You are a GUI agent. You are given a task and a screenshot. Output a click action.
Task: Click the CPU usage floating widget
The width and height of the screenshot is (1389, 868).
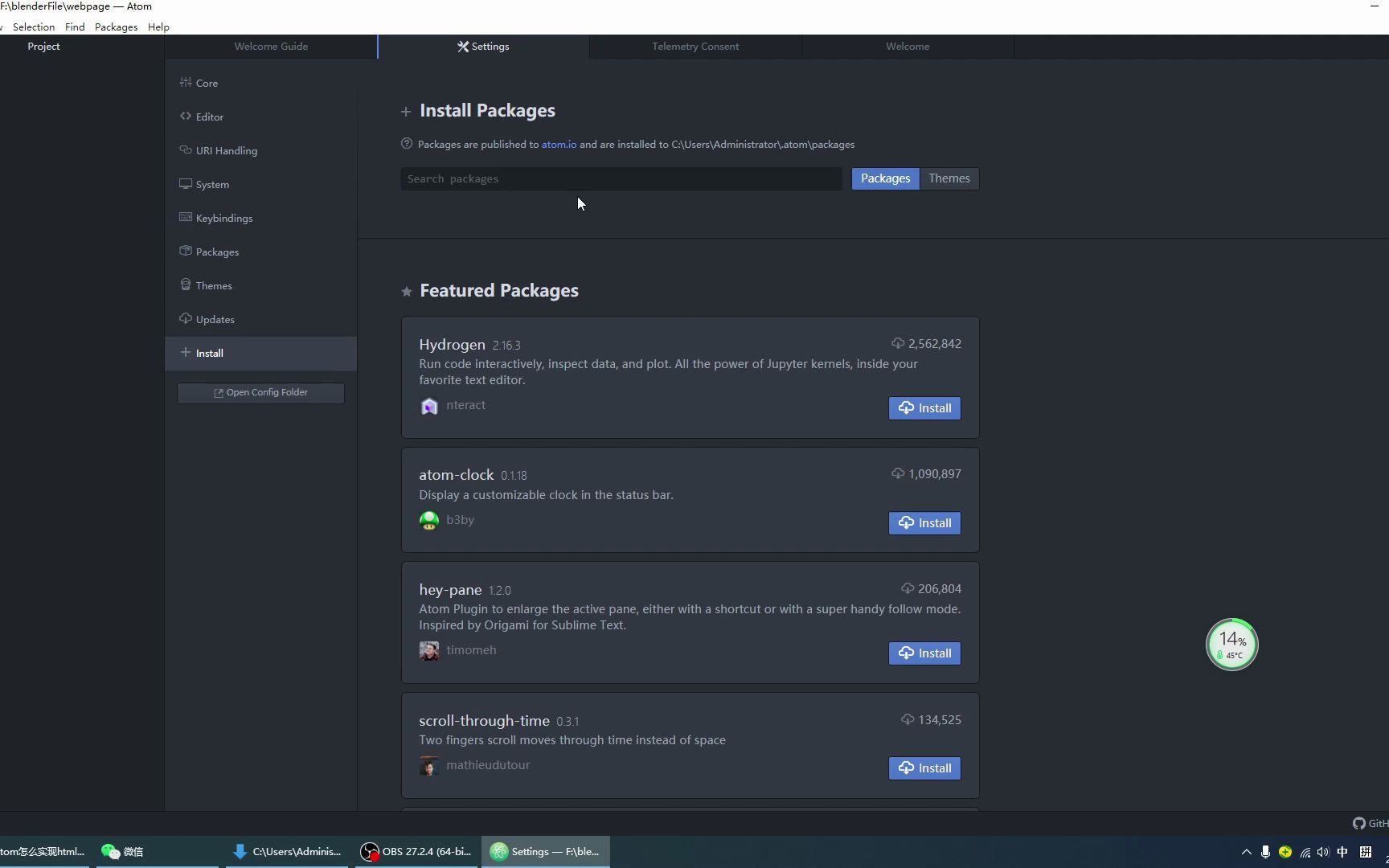coord(1231,645)
